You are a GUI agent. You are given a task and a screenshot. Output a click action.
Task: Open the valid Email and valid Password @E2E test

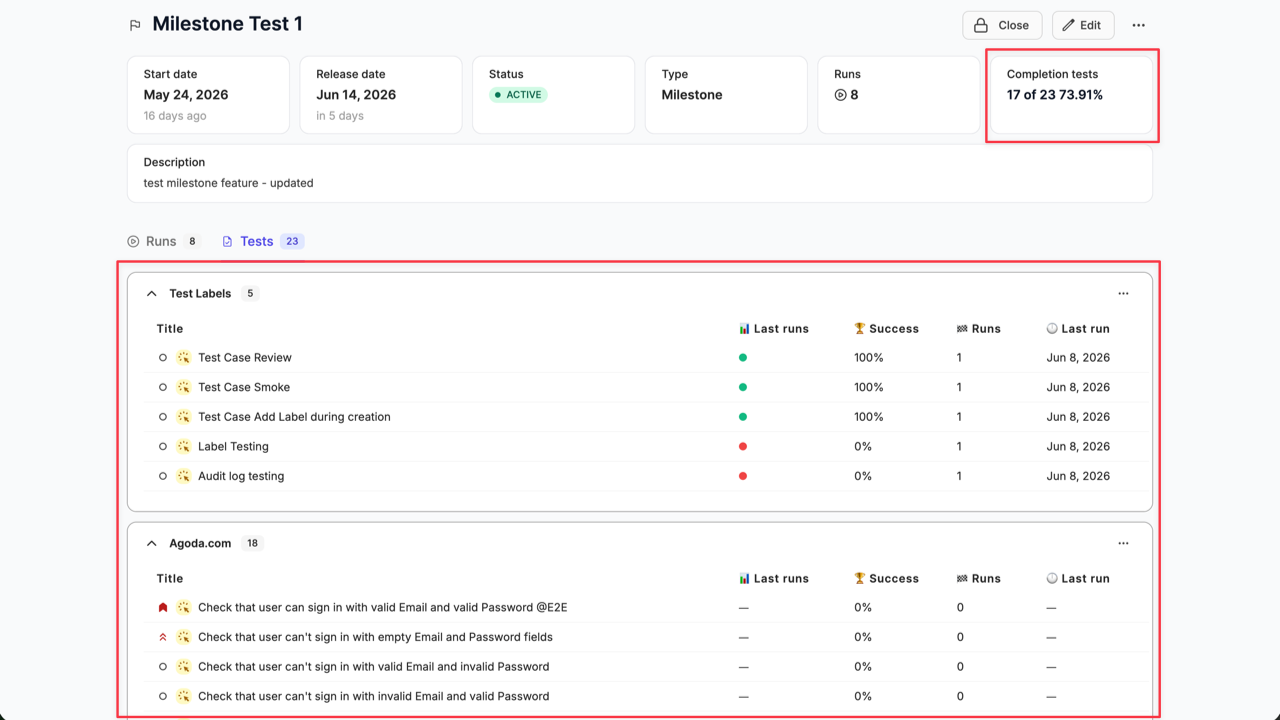pos(383,607)
